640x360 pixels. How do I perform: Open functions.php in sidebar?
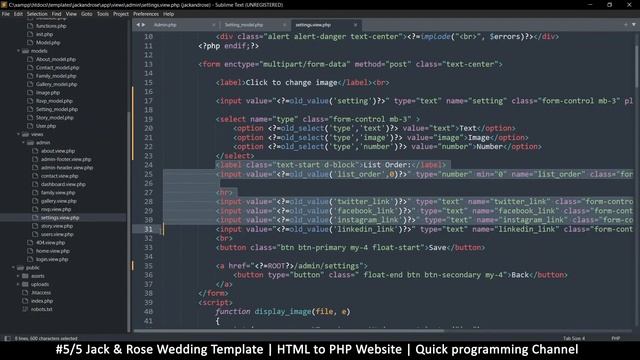[x=51, y=26]
